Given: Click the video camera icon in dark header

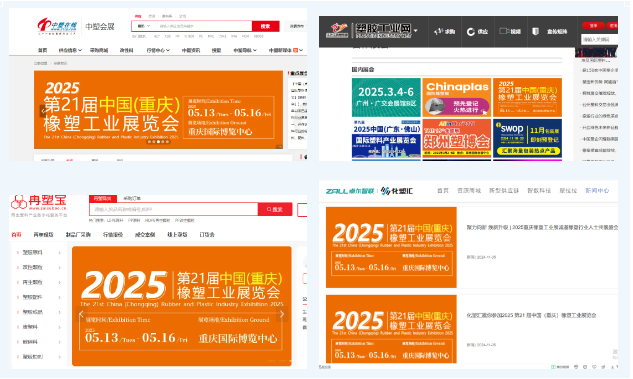Looking at the screenshot, I should [503, 31].
